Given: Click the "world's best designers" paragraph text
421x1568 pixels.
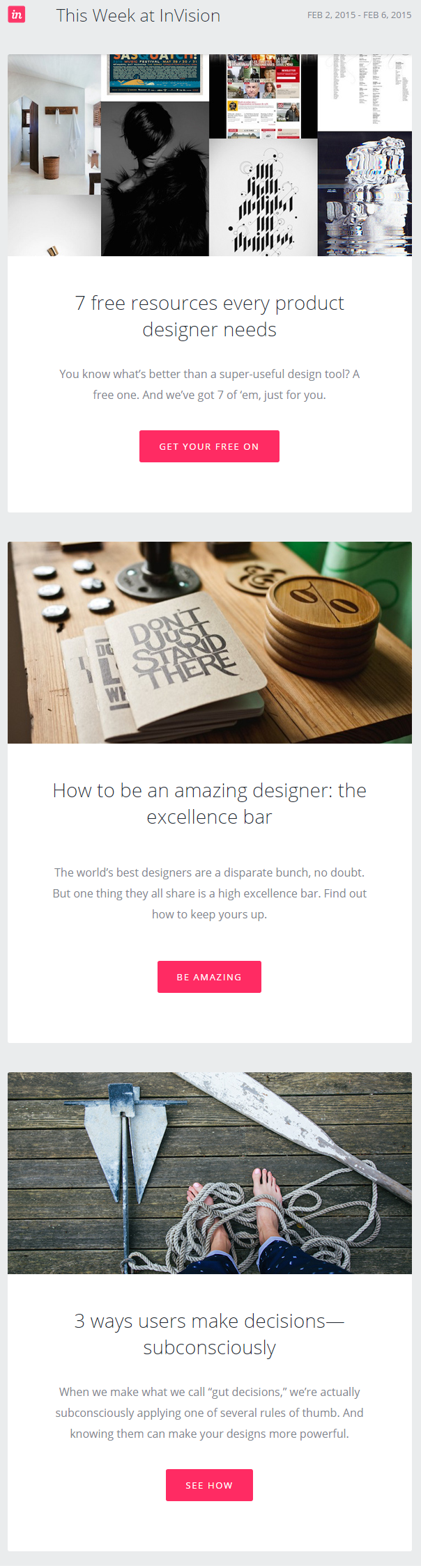Looking at the screenshot, I should pyautogui.click(x=210, y=893).
